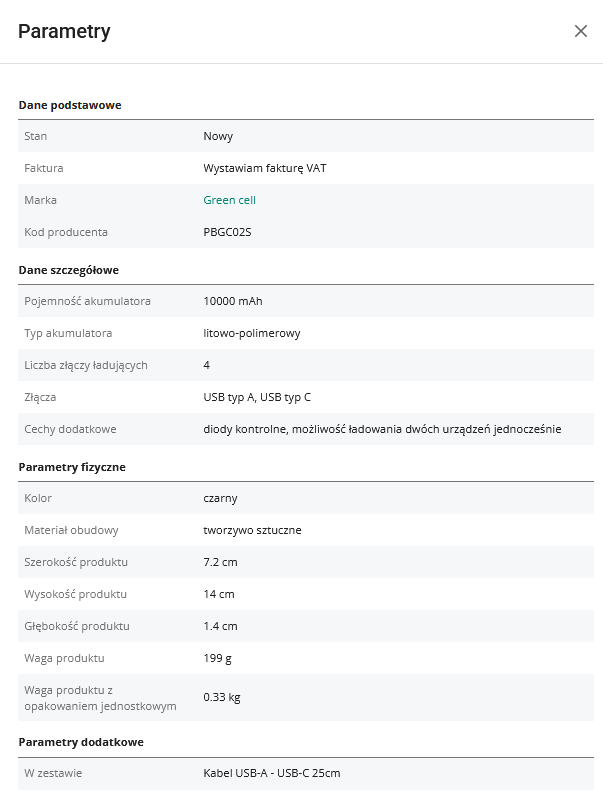Click the 199 g product weight value
Viewport: 603px width, 792px height.
(x=219, y=658)
